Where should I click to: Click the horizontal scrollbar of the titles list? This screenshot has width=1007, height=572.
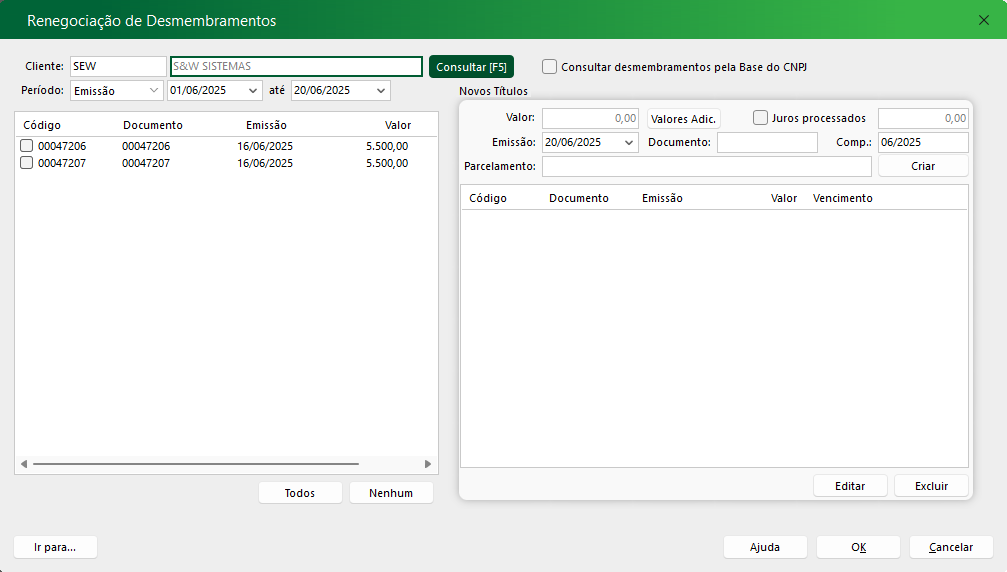[x=195, y=464]
